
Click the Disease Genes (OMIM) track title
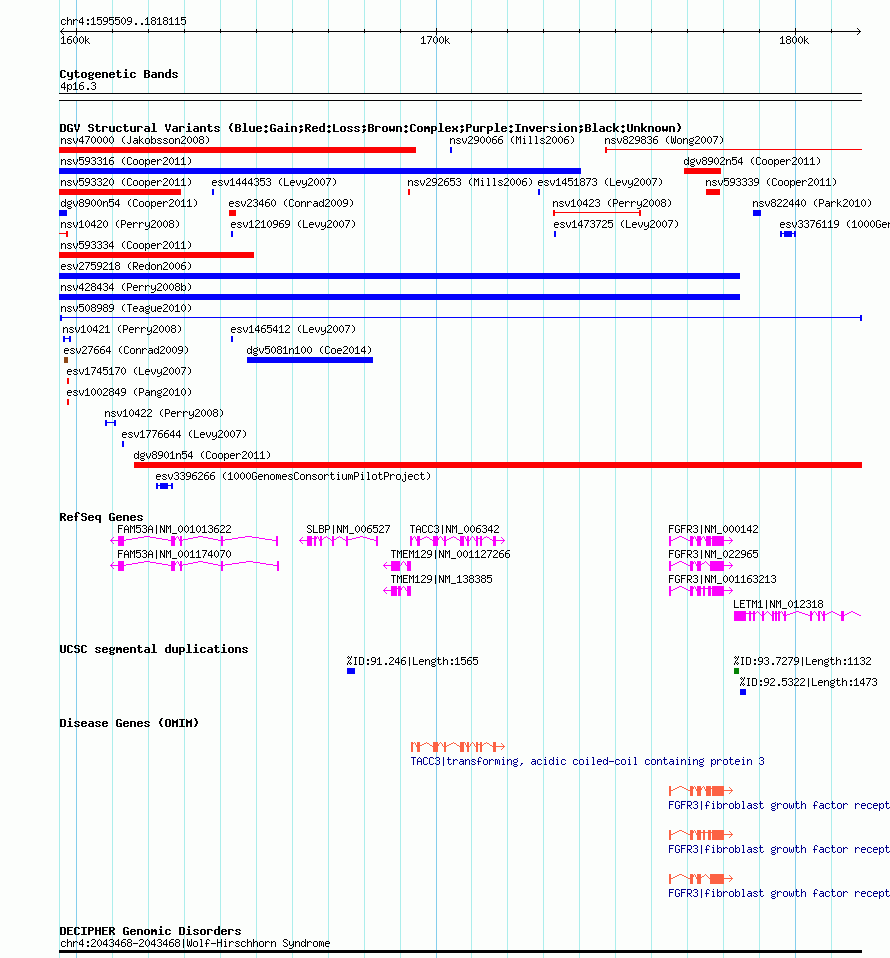(129, 723)
